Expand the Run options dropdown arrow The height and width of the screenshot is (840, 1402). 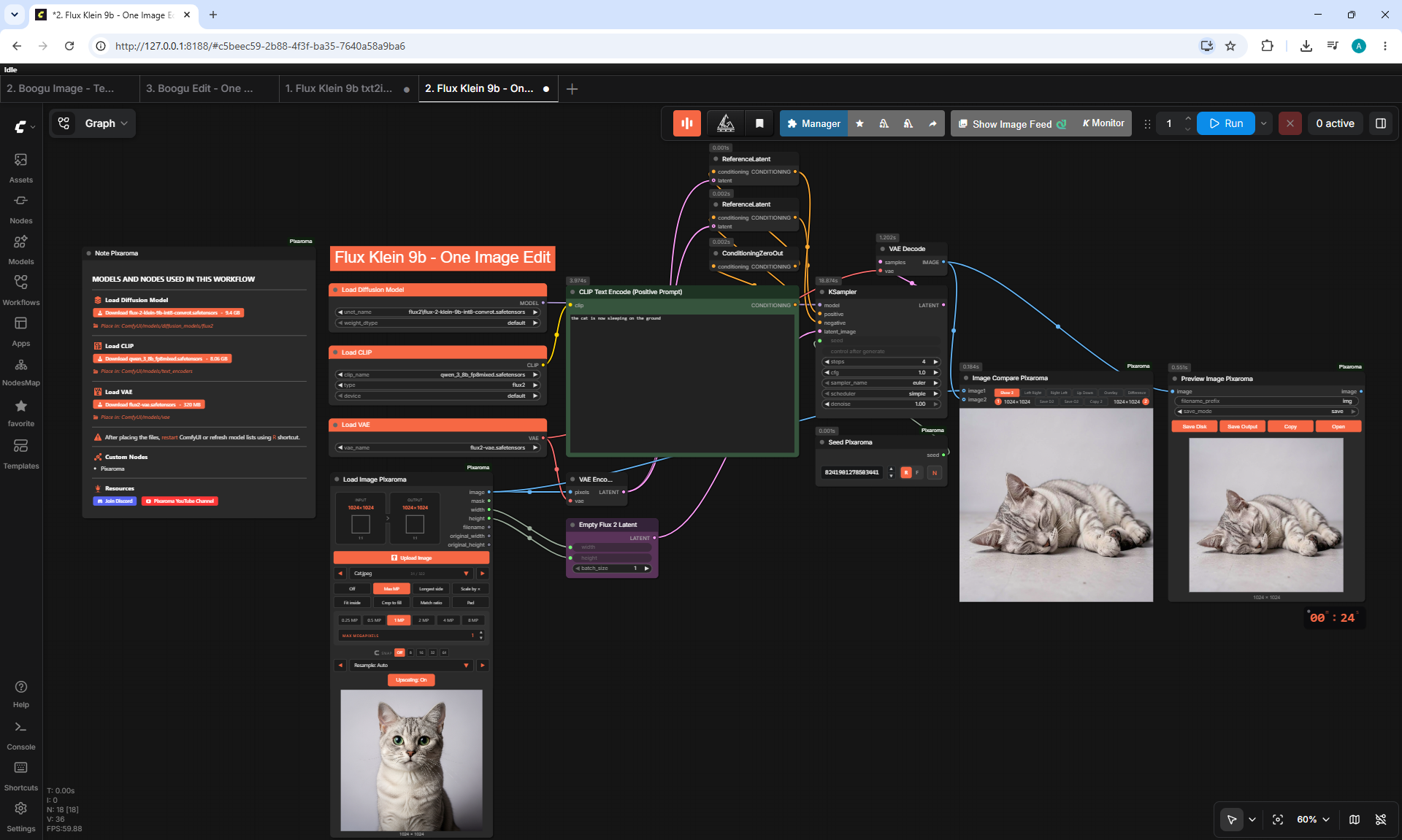[x=1264, y=123]
